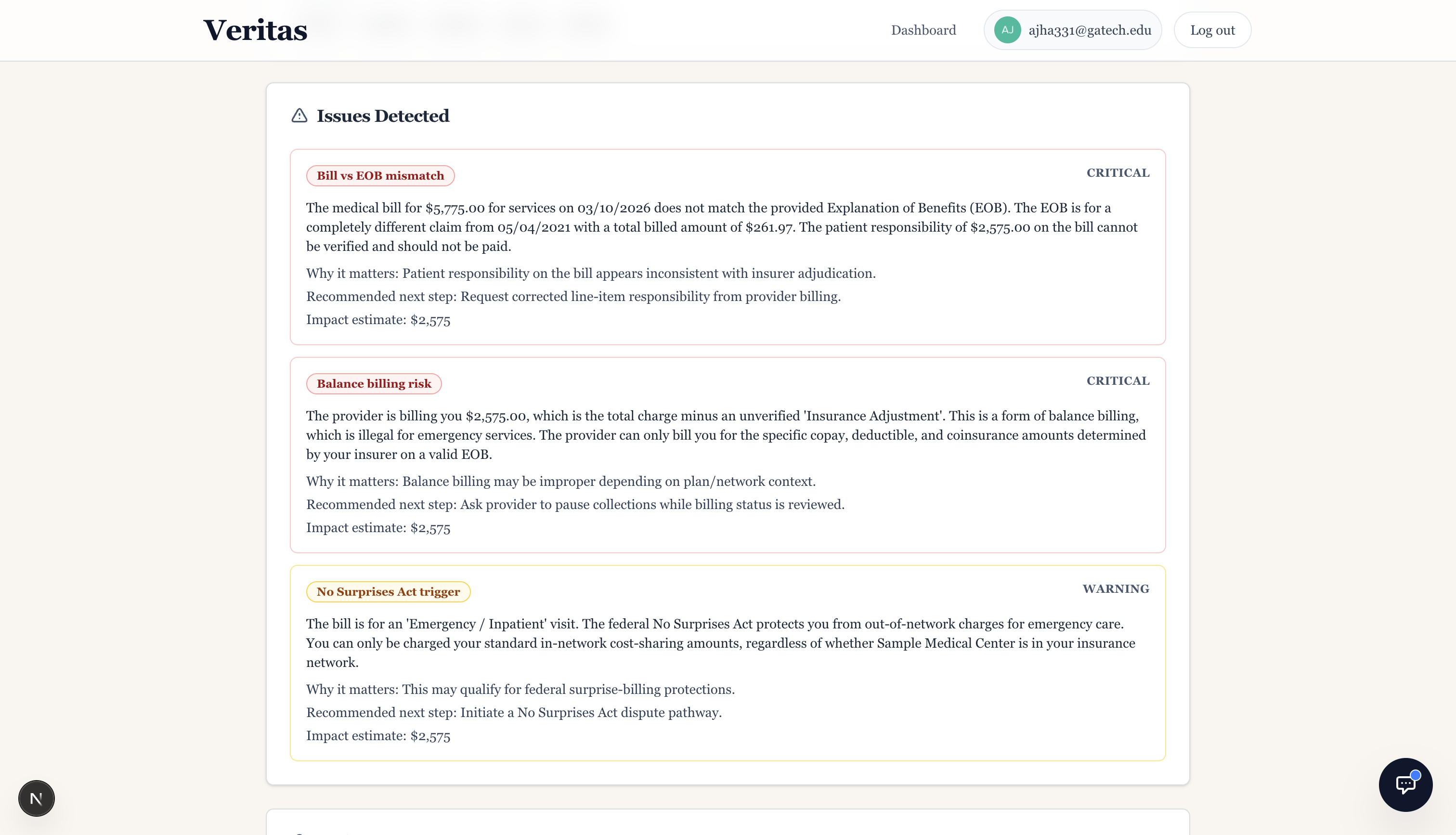Open the Dashboard nav link
Image resolution: width=1456 pixels, height=835 pixels.
pos(923,30)
